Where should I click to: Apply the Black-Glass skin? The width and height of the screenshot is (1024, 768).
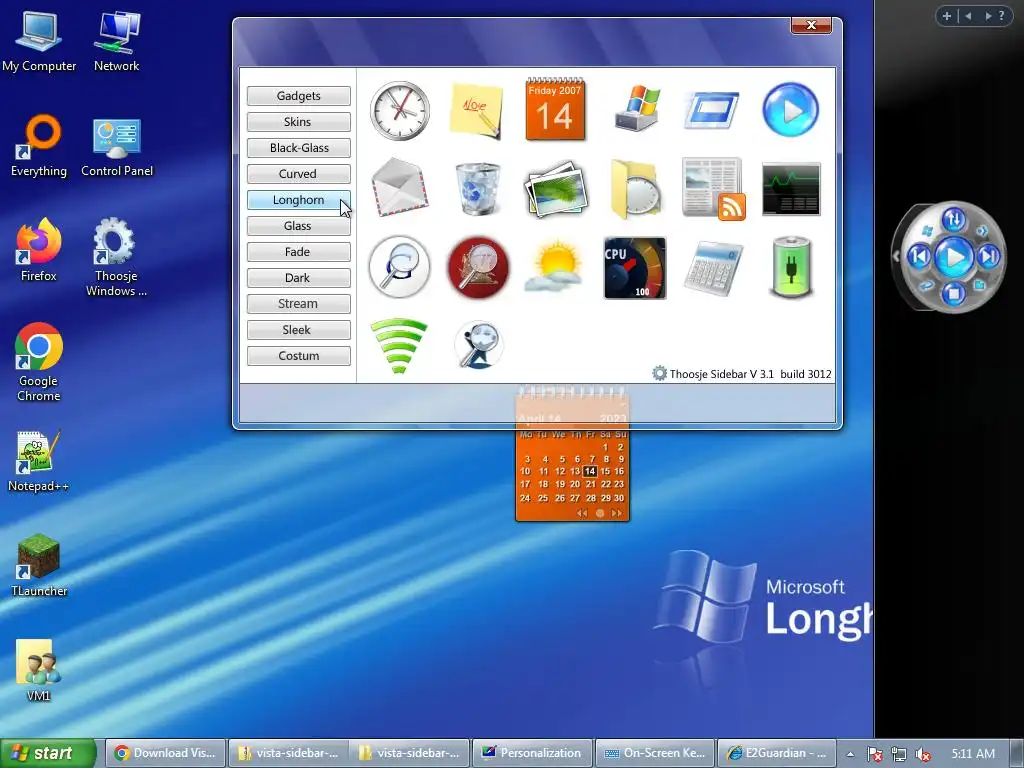[298, 148]
